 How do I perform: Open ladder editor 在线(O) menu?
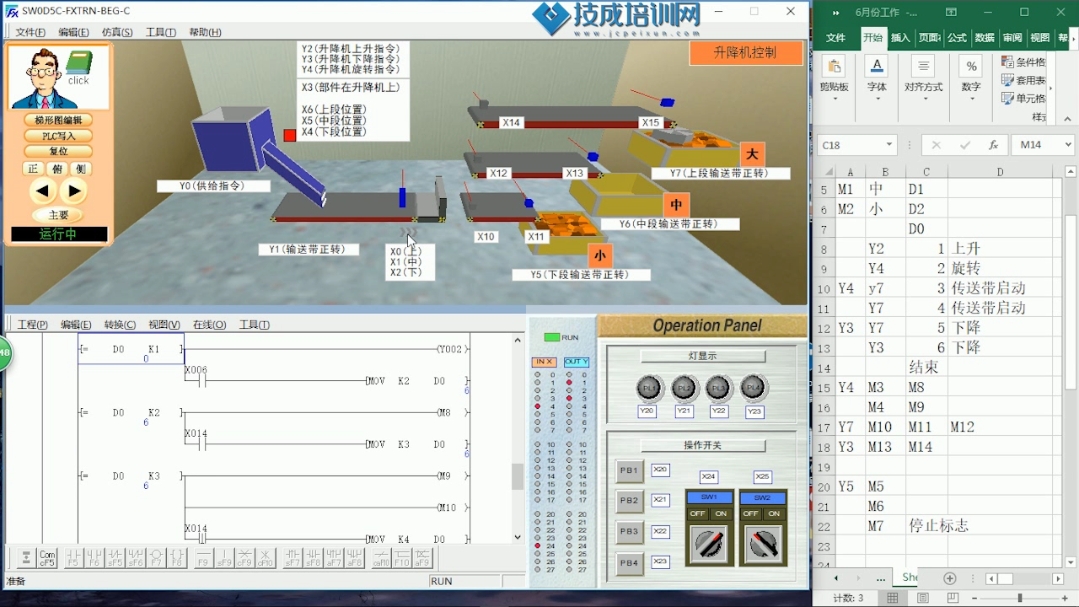click(209, 325)
